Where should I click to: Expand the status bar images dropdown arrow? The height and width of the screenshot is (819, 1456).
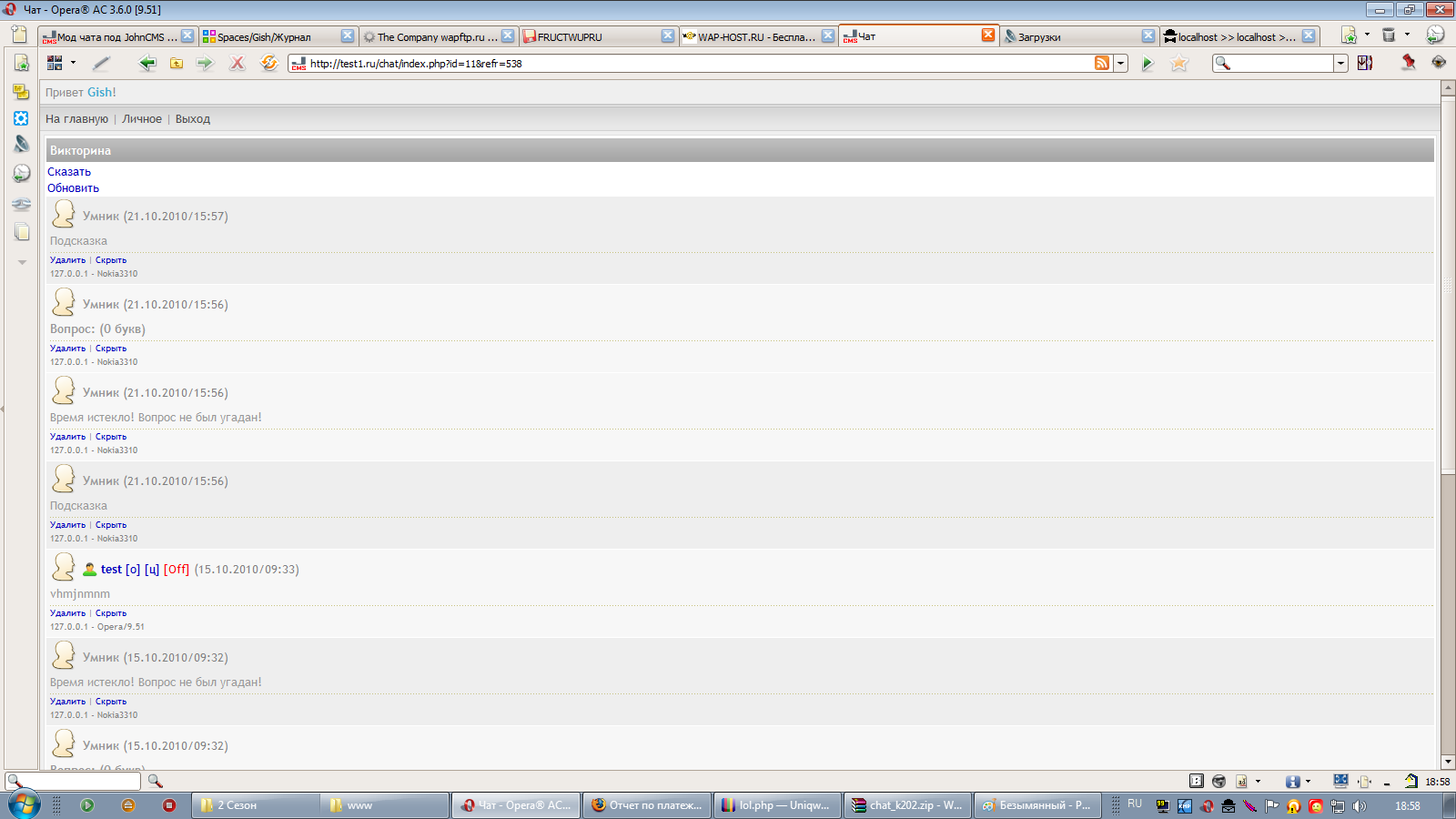pyautogui.click(x=1258, y=781)
